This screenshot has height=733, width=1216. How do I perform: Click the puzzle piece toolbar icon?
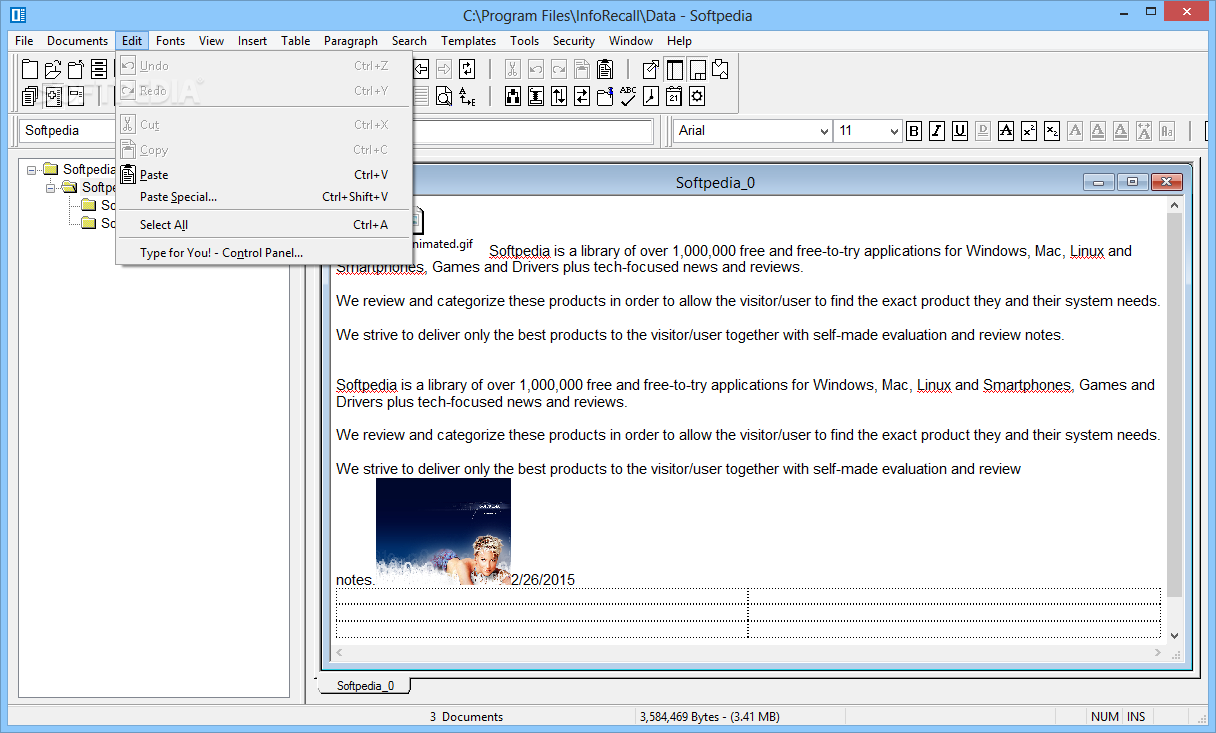coord(720,69)
